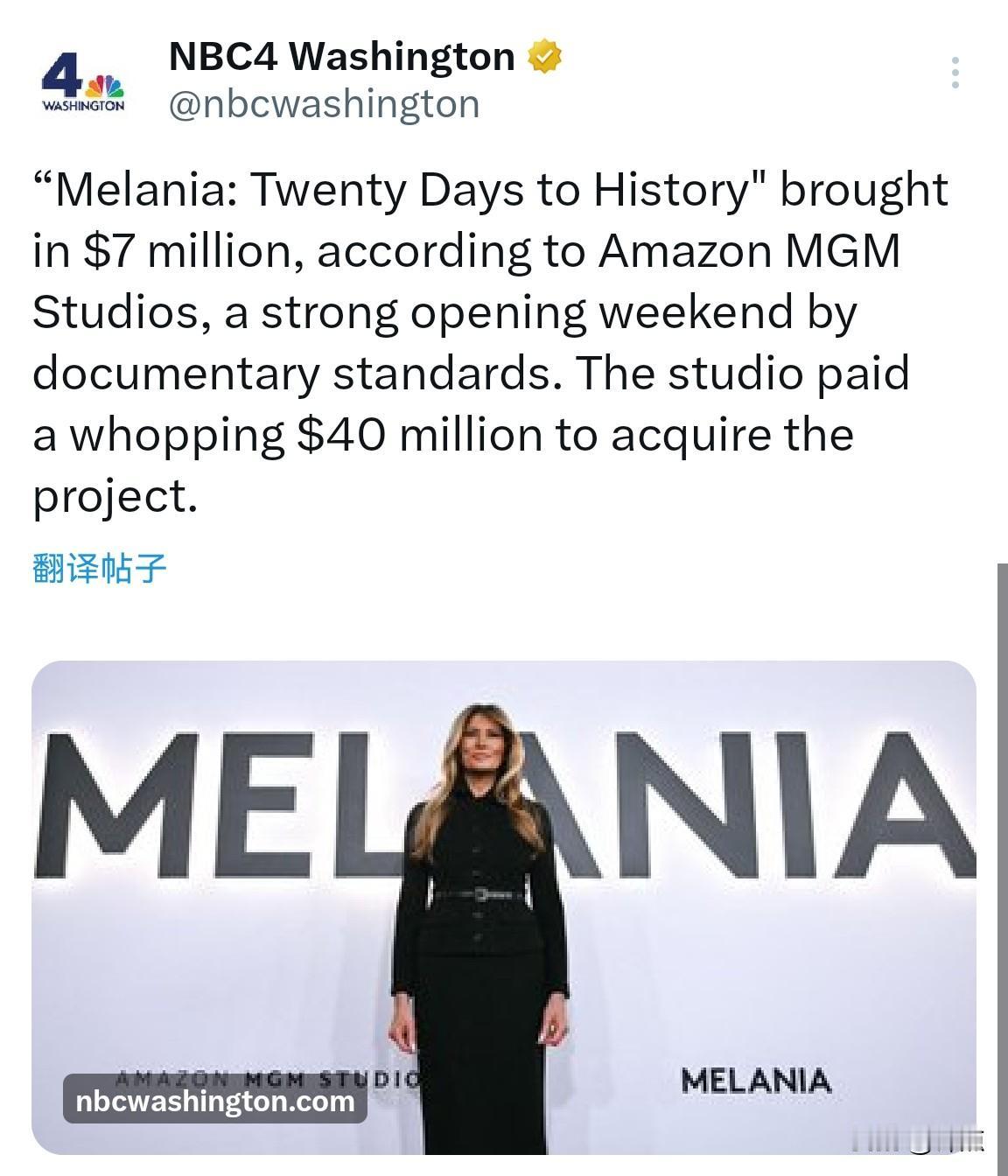Screen dimensions: 1008x1176
Task: Click the blue numeral 4 in the logo
Action: click(x=61, y=75)
